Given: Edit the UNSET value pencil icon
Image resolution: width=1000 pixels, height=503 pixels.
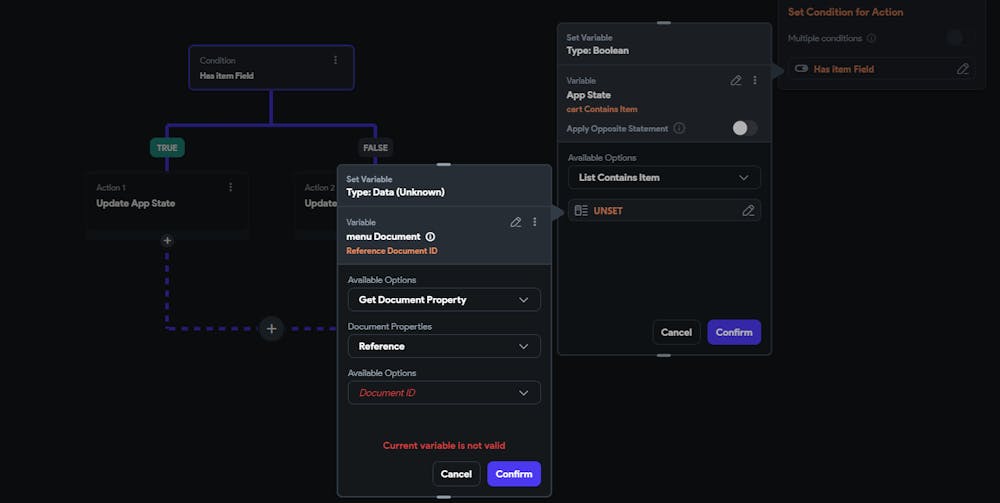Looking at the screenshot, I should [x=748, y=210].
